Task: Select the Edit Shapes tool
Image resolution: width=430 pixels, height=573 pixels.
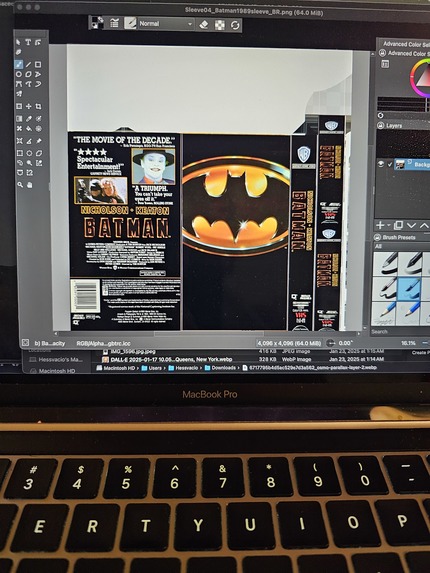Action: (38, 42)
